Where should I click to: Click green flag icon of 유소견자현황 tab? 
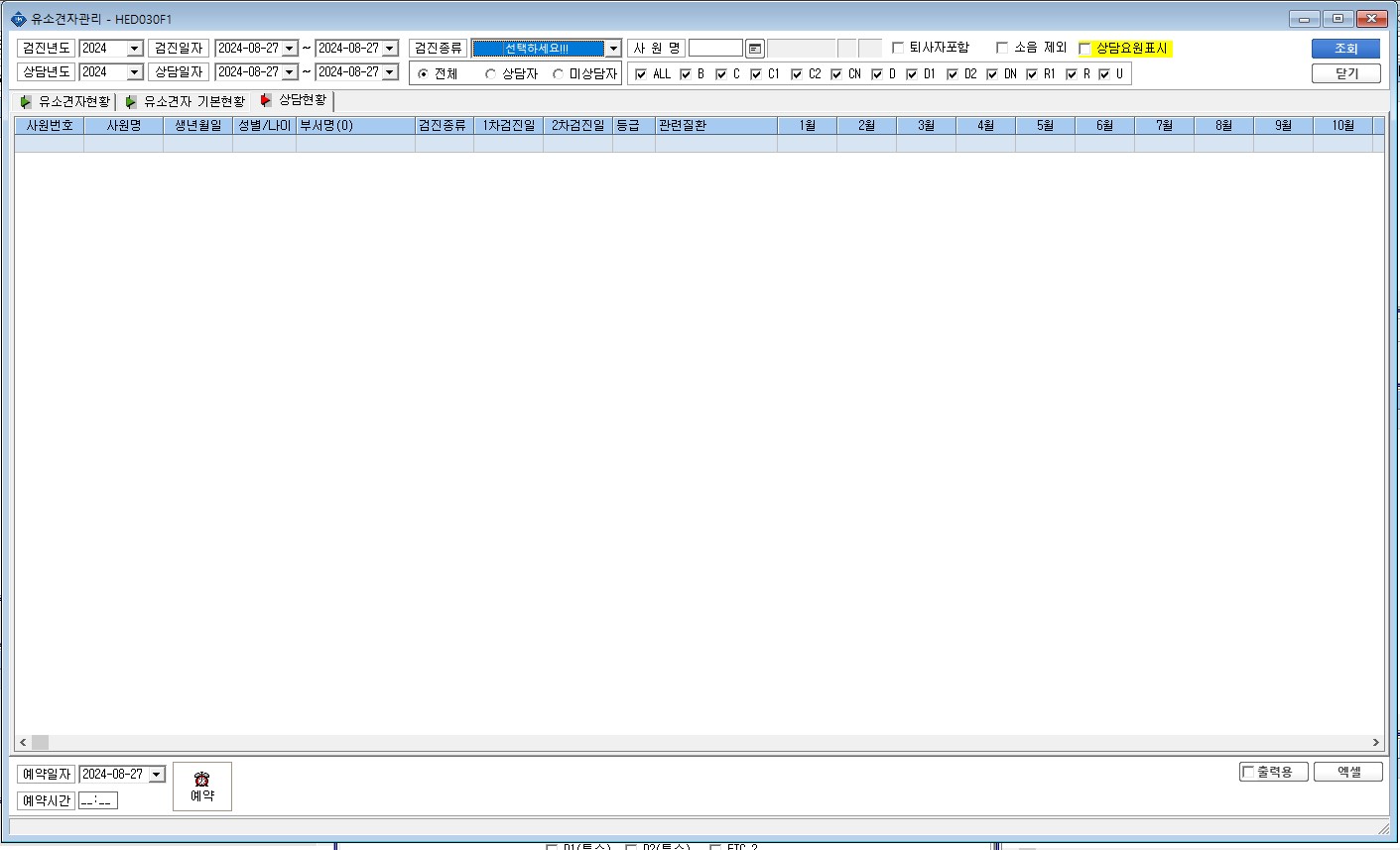[26, 102]
